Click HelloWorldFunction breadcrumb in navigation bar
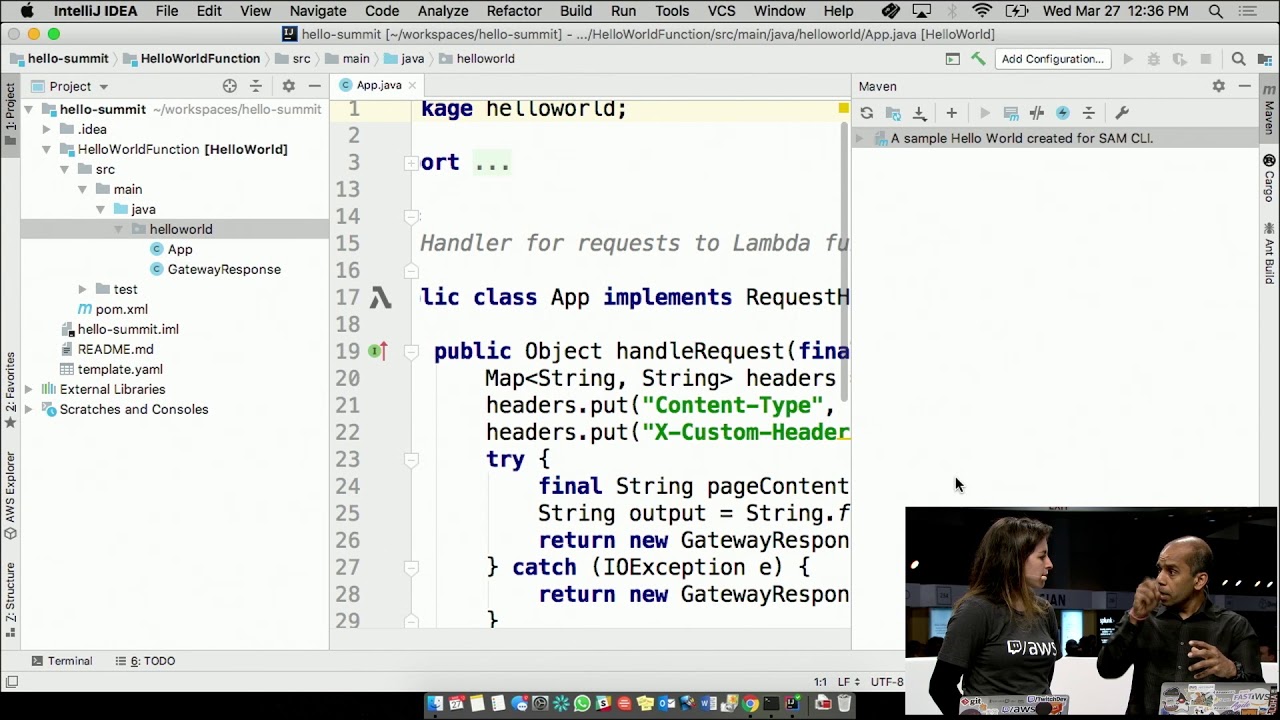 (191, 59)
